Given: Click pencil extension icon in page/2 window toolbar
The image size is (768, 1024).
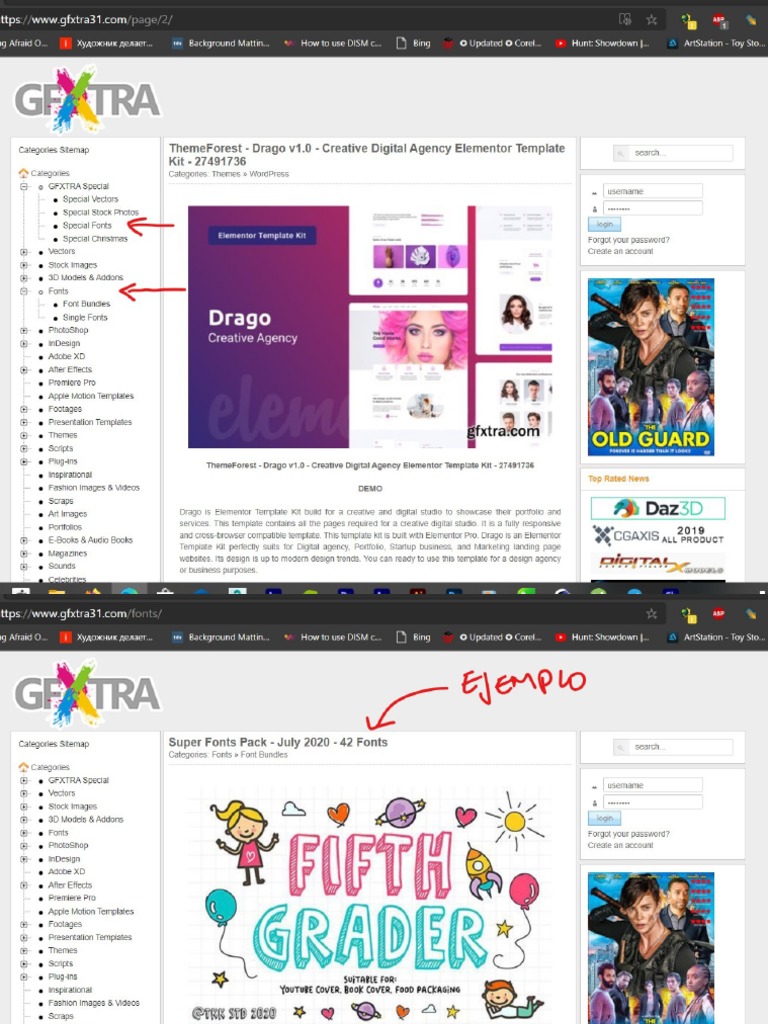Looking at the screenshot, I should click(x=750, y=20).
